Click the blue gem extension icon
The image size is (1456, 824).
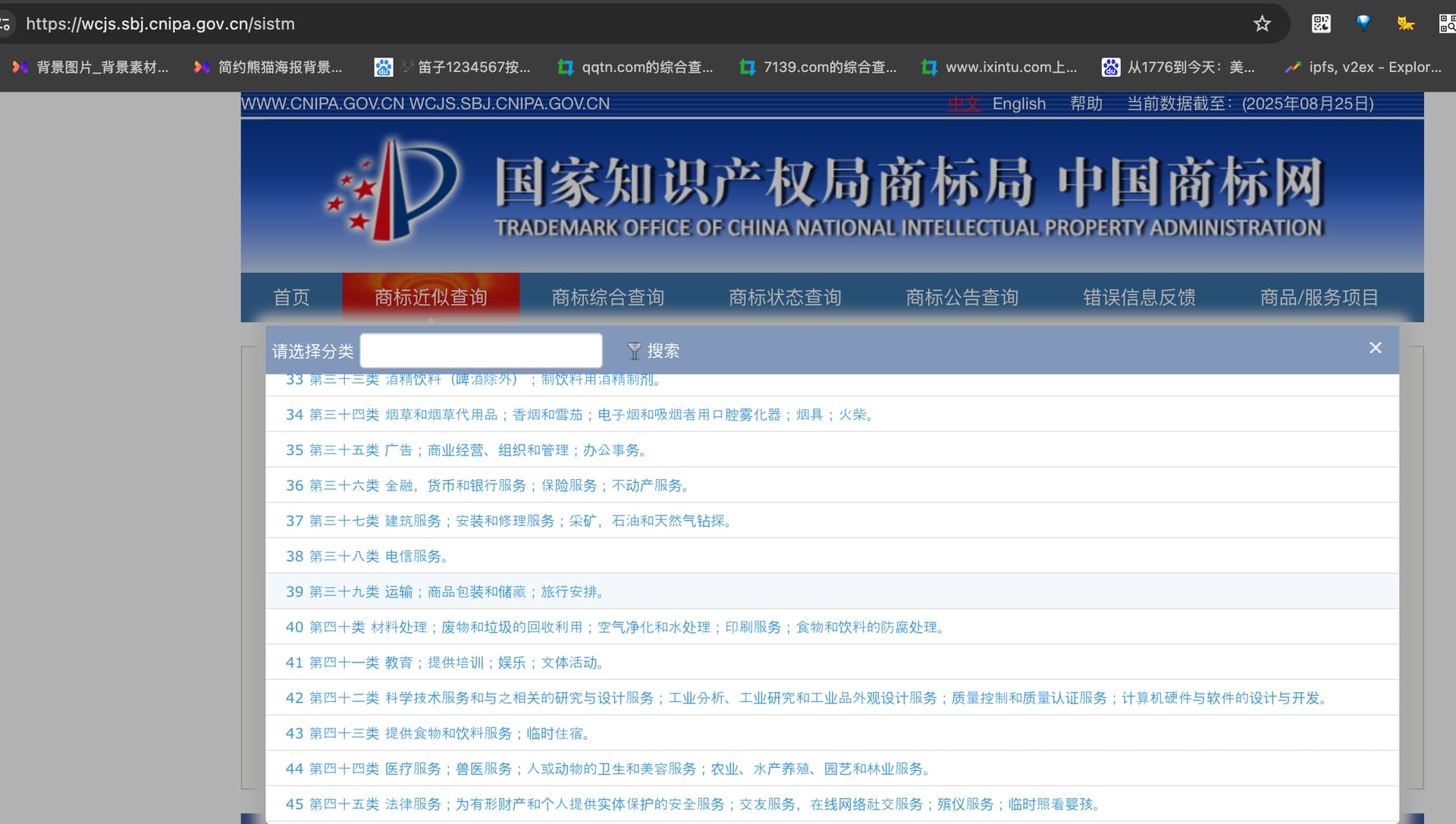[1363, 23]
